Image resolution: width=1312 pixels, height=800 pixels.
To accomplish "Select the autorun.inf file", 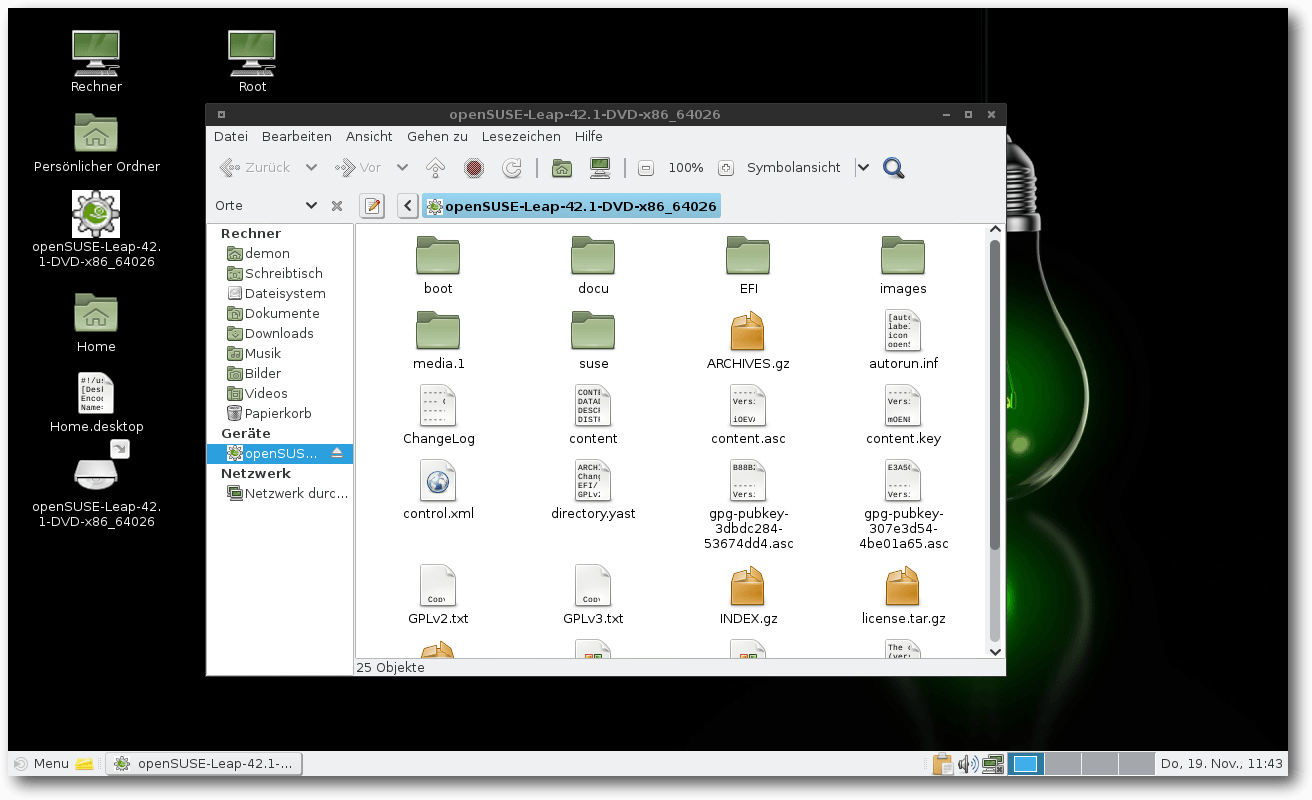I will 903,341.
